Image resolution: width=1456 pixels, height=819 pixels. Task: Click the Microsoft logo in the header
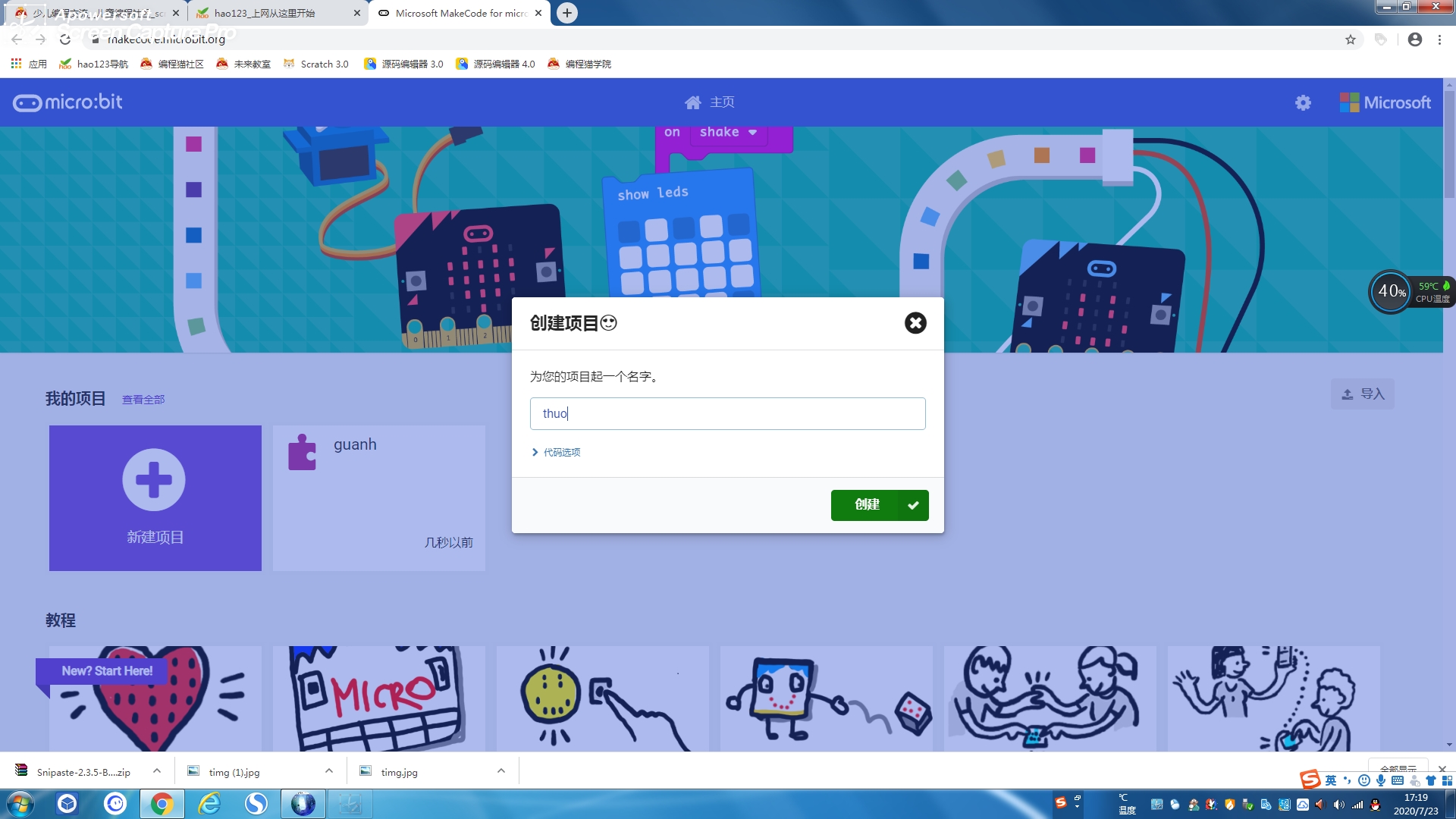(1385, 102)
